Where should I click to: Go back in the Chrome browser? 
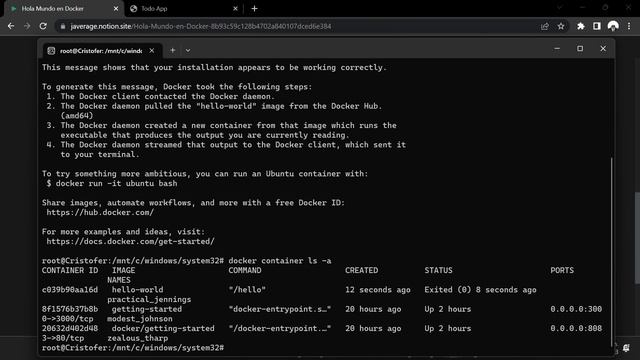click(11, 26)
